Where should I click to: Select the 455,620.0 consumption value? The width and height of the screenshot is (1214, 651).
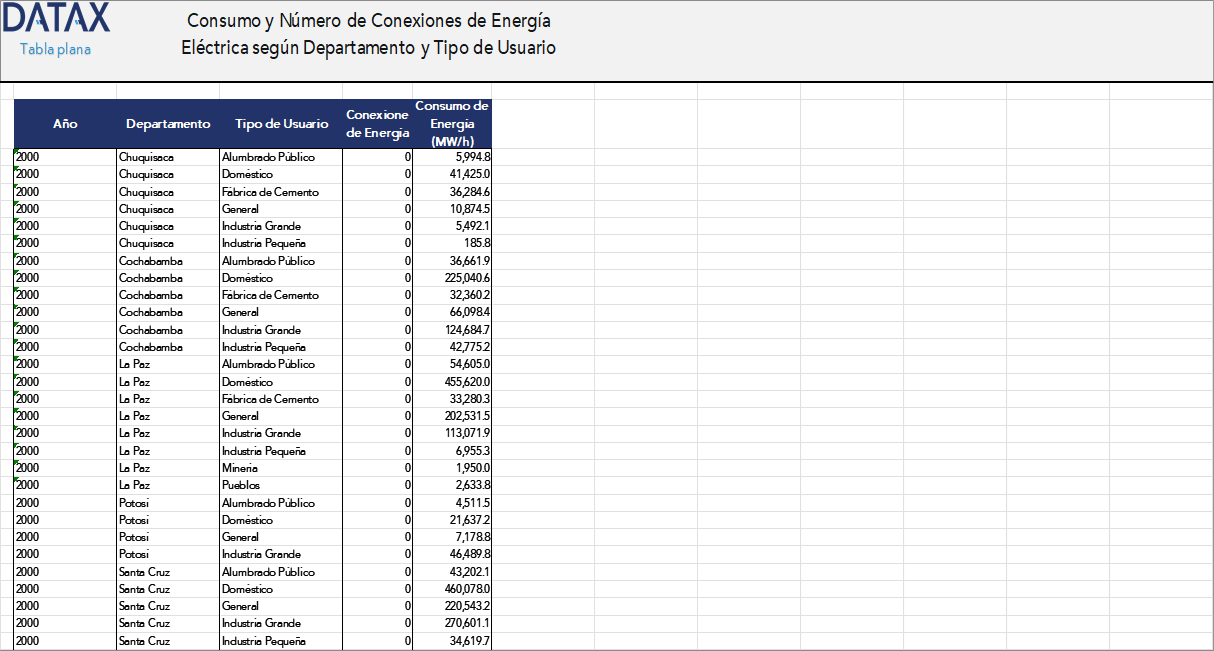pos(458,381)
